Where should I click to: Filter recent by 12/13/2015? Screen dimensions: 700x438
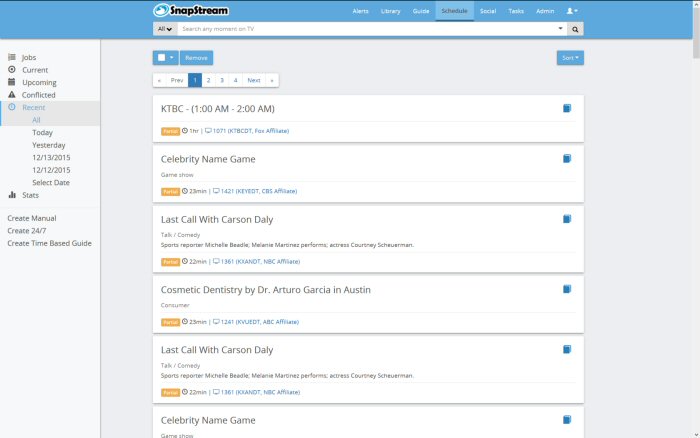[x=51, y=158]
